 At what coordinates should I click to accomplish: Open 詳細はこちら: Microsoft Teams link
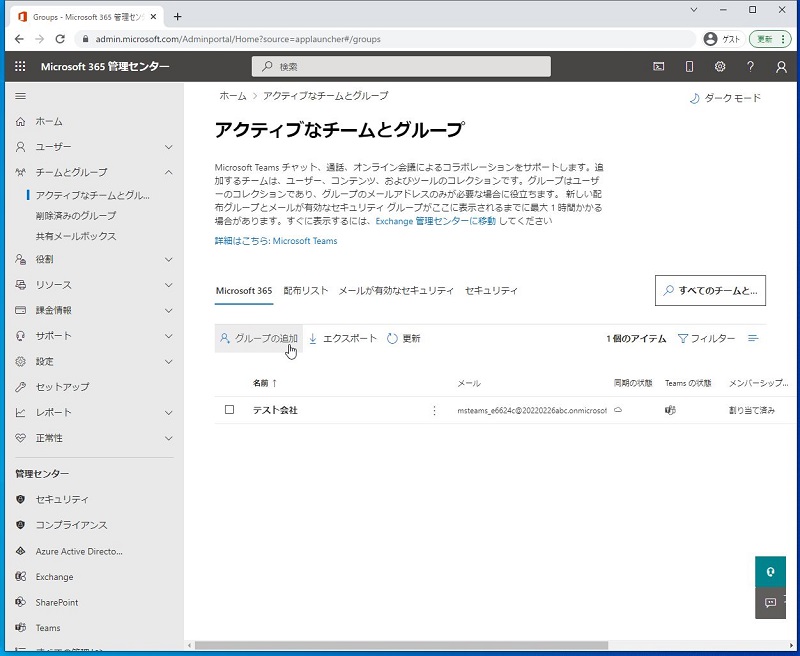tap(276, 241)
